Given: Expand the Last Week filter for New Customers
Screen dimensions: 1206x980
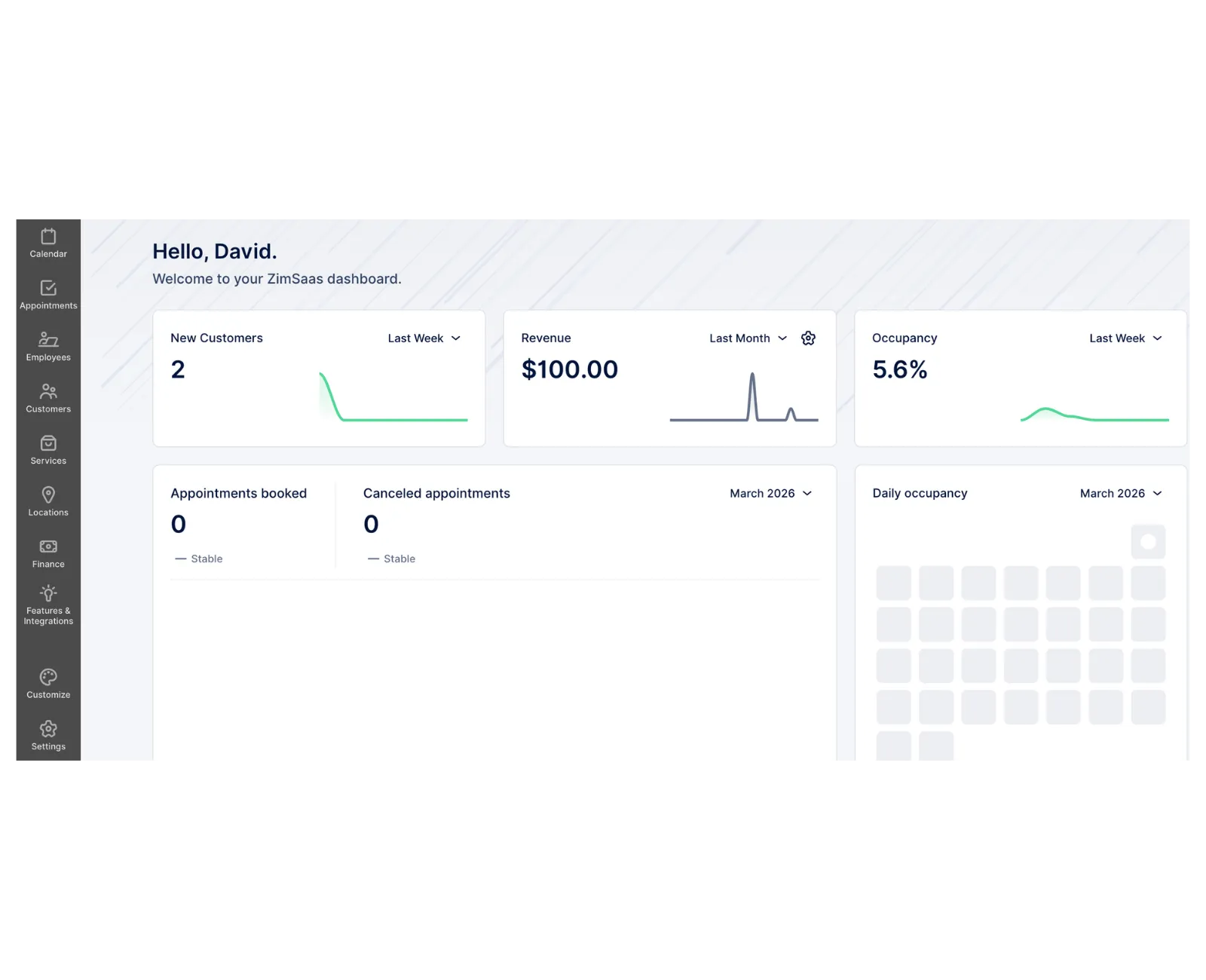Looking at the screenshot, I should coord(424,338).
